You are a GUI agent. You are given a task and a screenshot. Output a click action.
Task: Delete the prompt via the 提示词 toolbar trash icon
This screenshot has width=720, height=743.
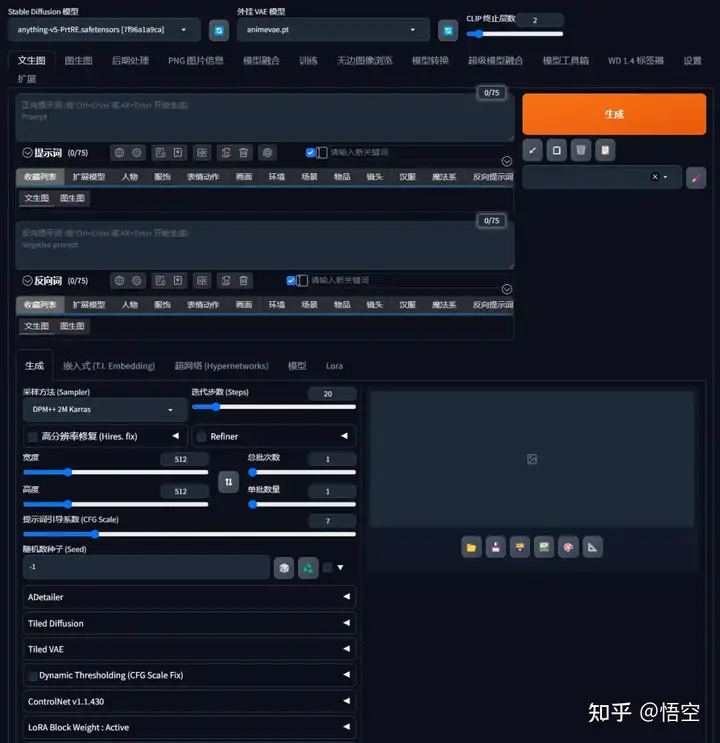[x=243, y=153]
